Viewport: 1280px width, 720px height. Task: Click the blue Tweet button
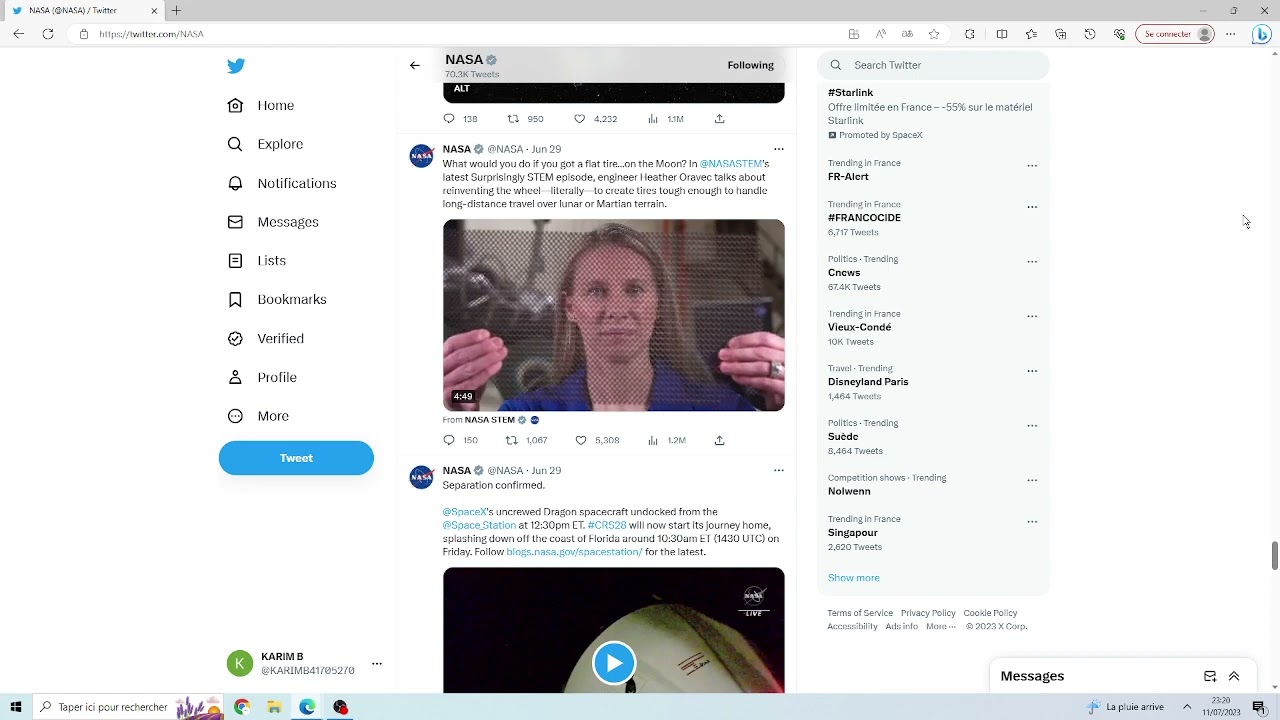pos(296,458)
